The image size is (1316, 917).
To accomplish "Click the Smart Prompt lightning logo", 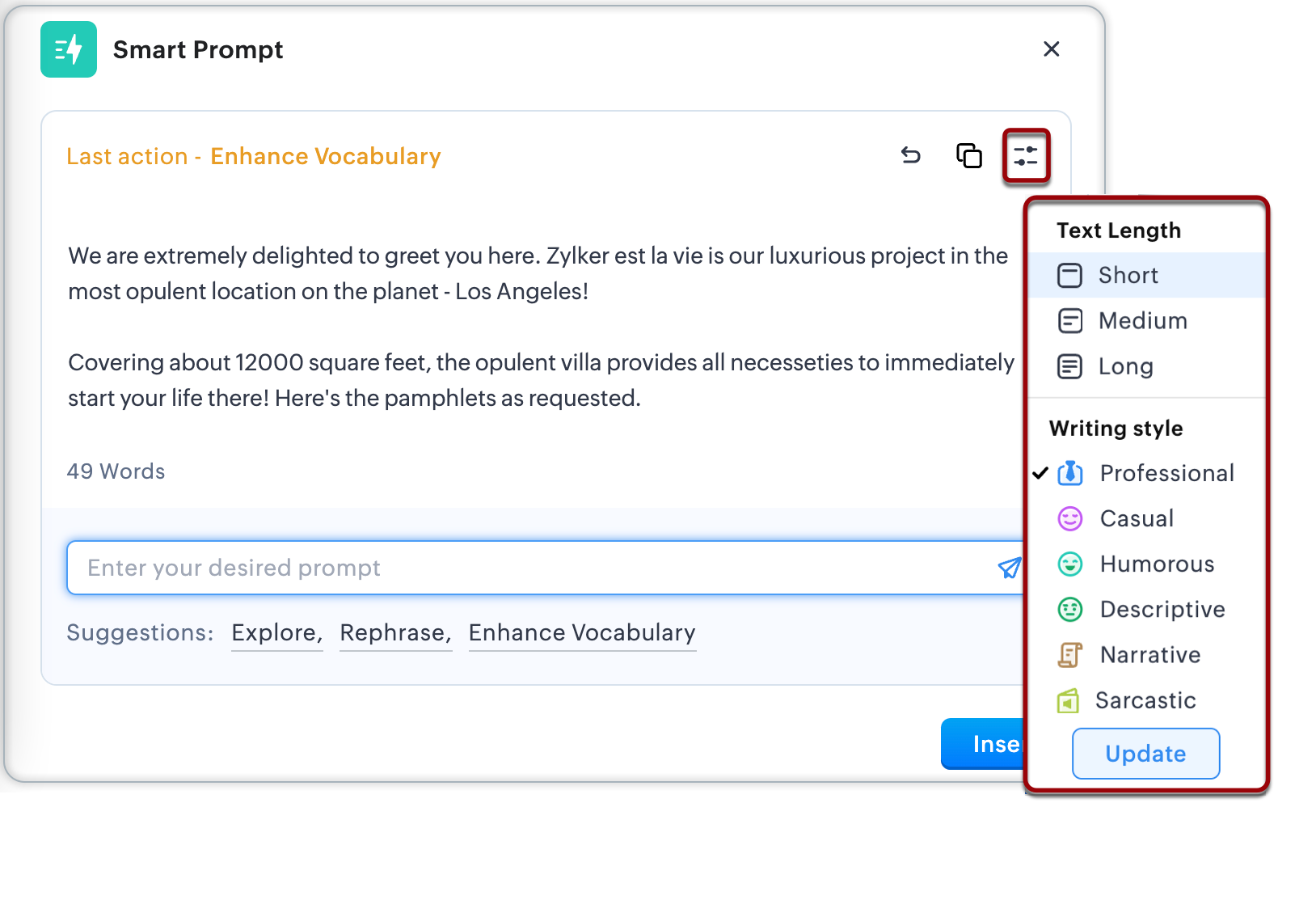I will pos(69,49).
